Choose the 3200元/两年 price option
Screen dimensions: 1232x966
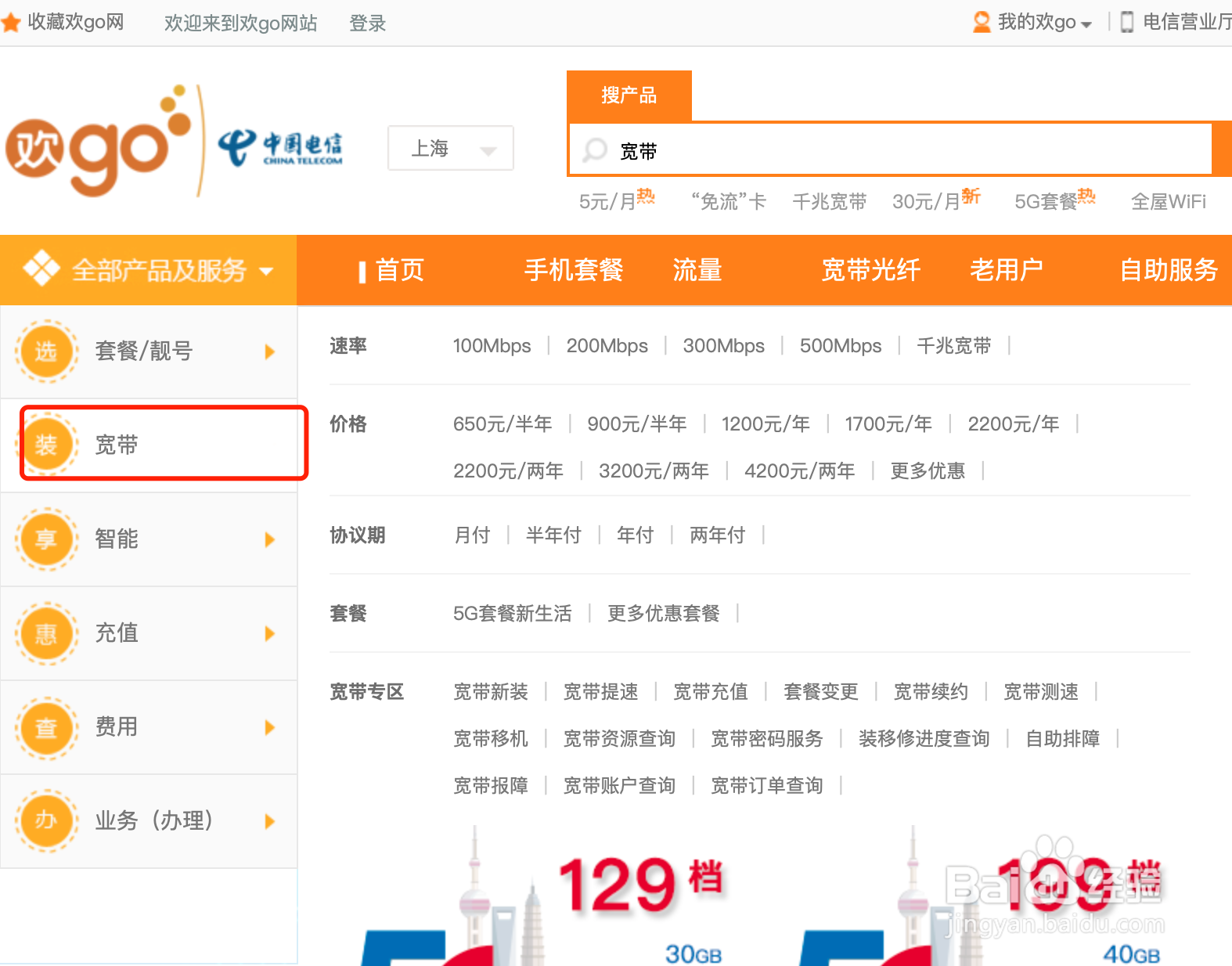pos(654,470)
